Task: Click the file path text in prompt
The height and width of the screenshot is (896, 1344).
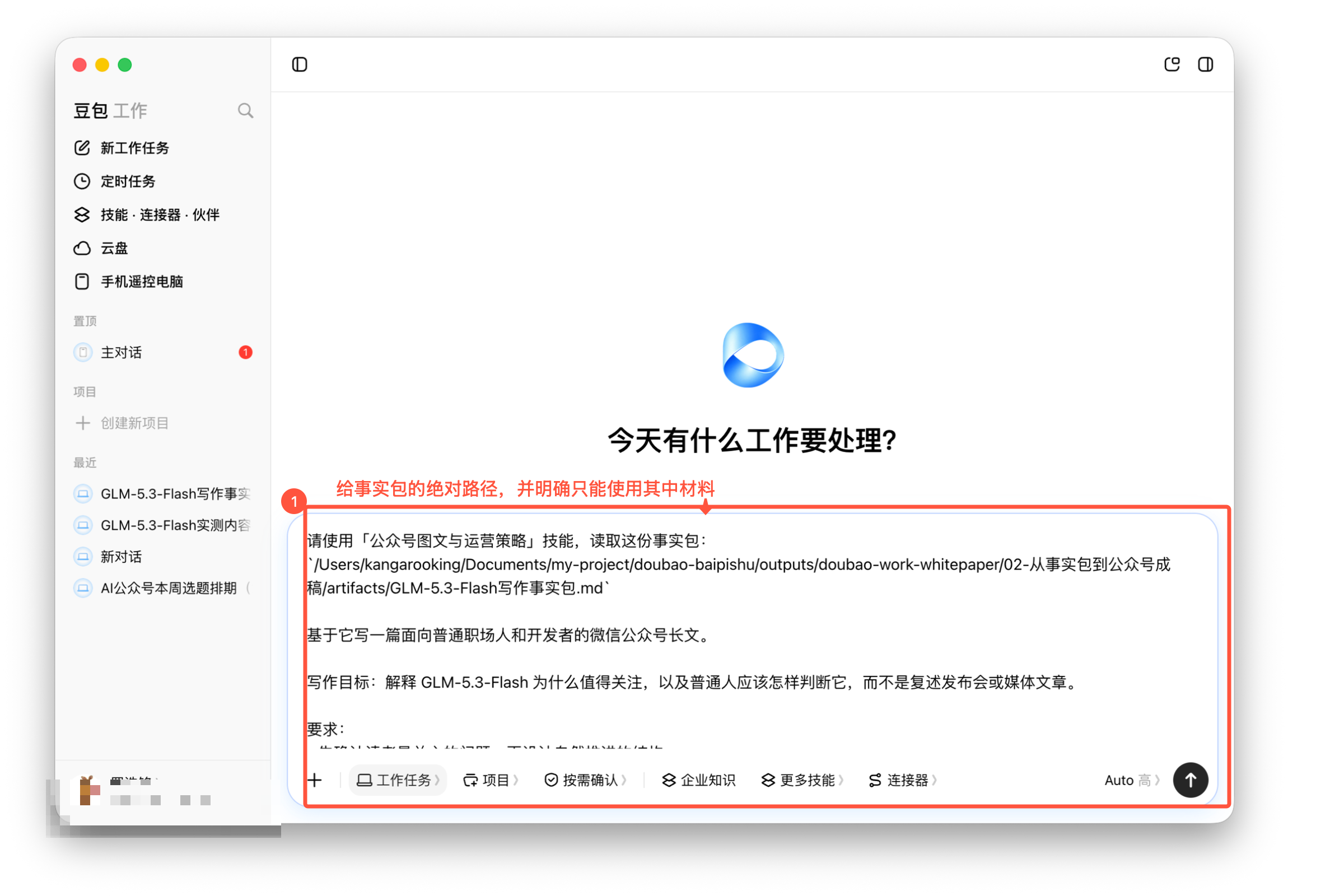Action: [x=739, y=576]
